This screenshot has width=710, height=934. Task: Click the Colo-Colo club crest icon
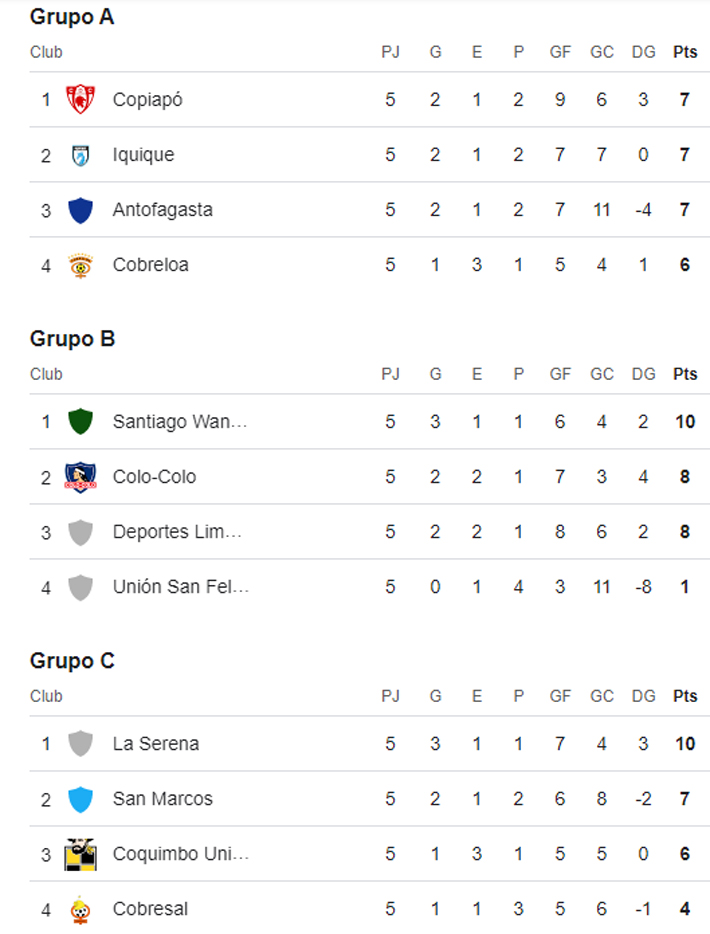click(x=80, y=477)
